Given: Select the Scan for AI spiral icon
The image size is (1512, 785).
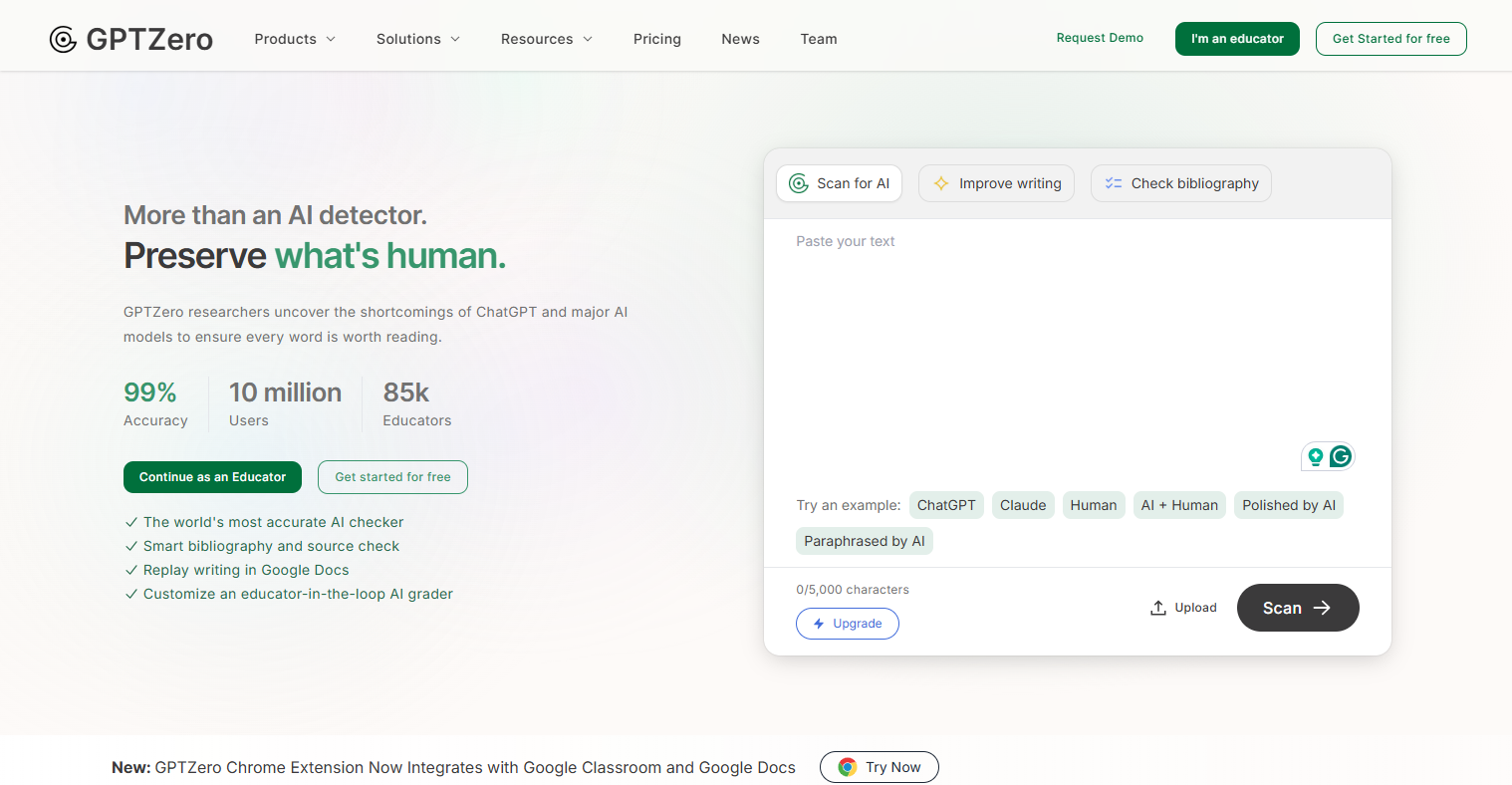Looking at the screenshot, I should [798, 183].
